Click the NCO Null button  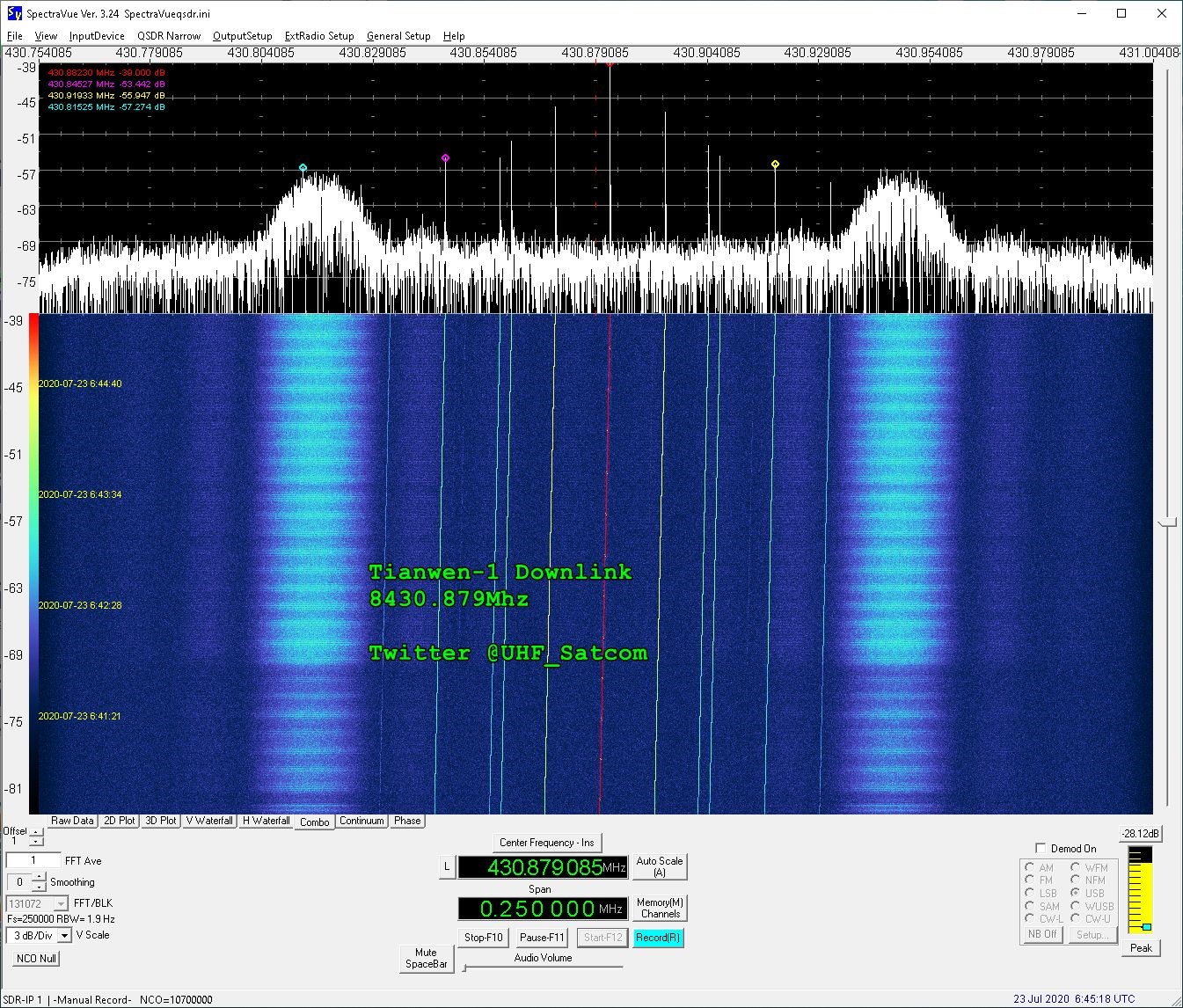coord(37,958)
